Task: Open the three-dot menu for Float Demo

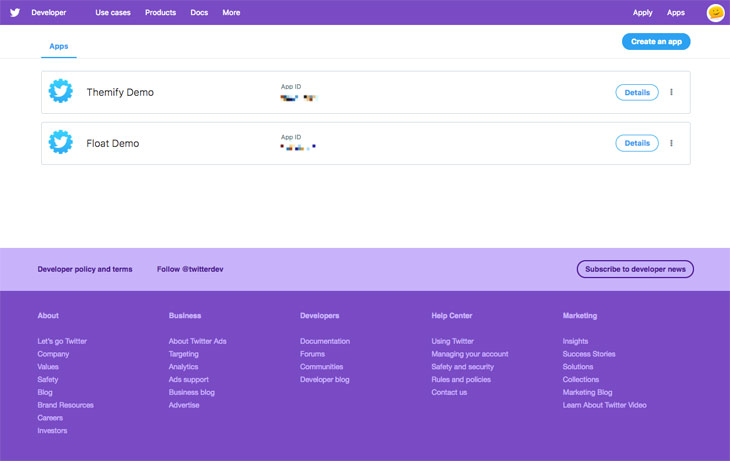Action: (671, 143)
